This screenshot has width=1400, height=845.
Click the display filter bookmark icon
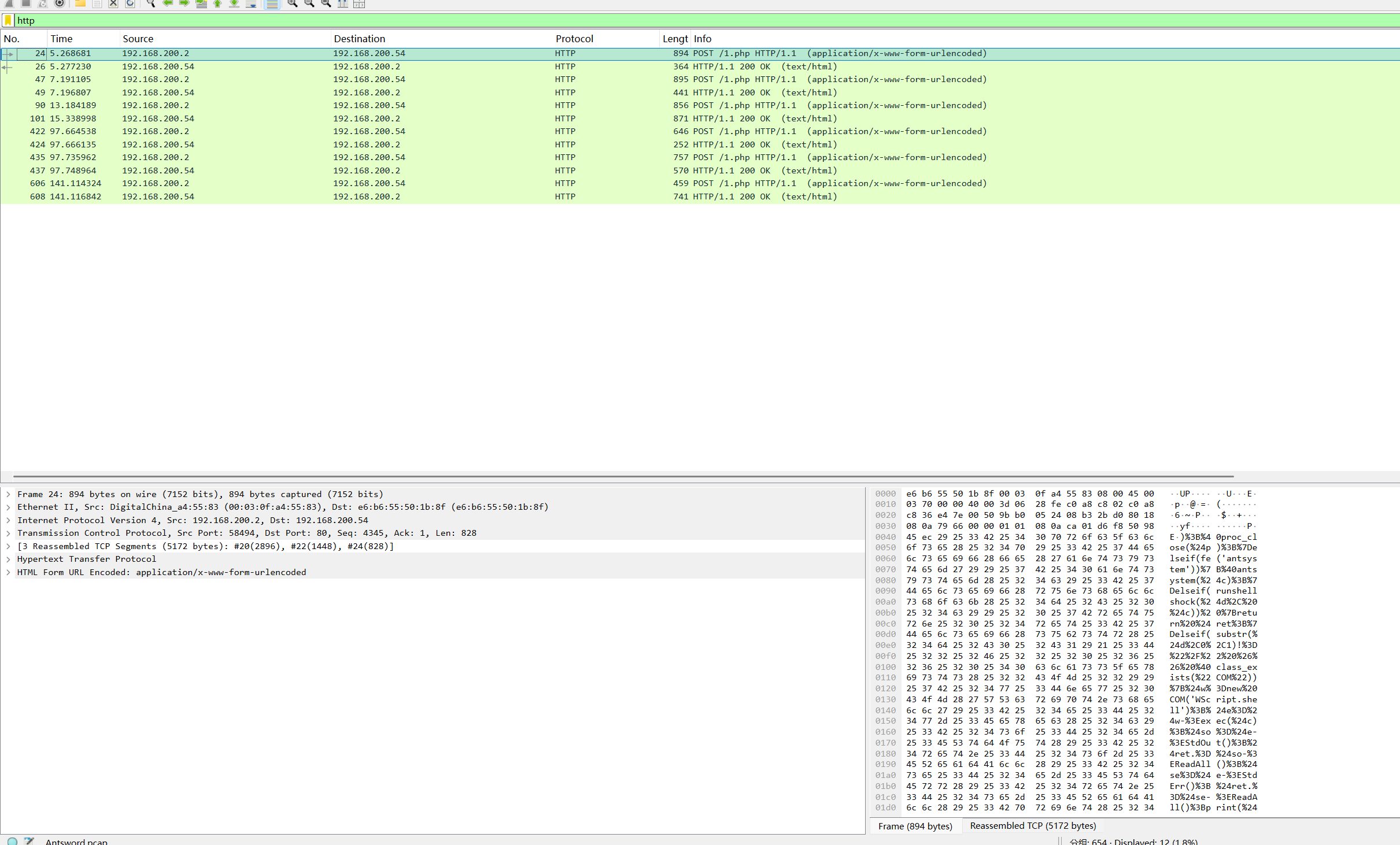pyautogui.click(x=8, y=21)
